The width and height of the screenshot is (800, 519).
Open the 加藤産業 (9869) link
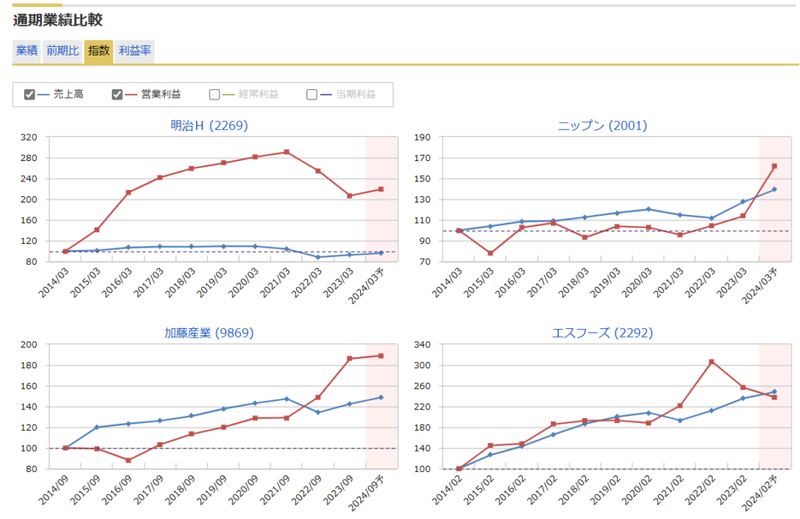tap(209, 333)
